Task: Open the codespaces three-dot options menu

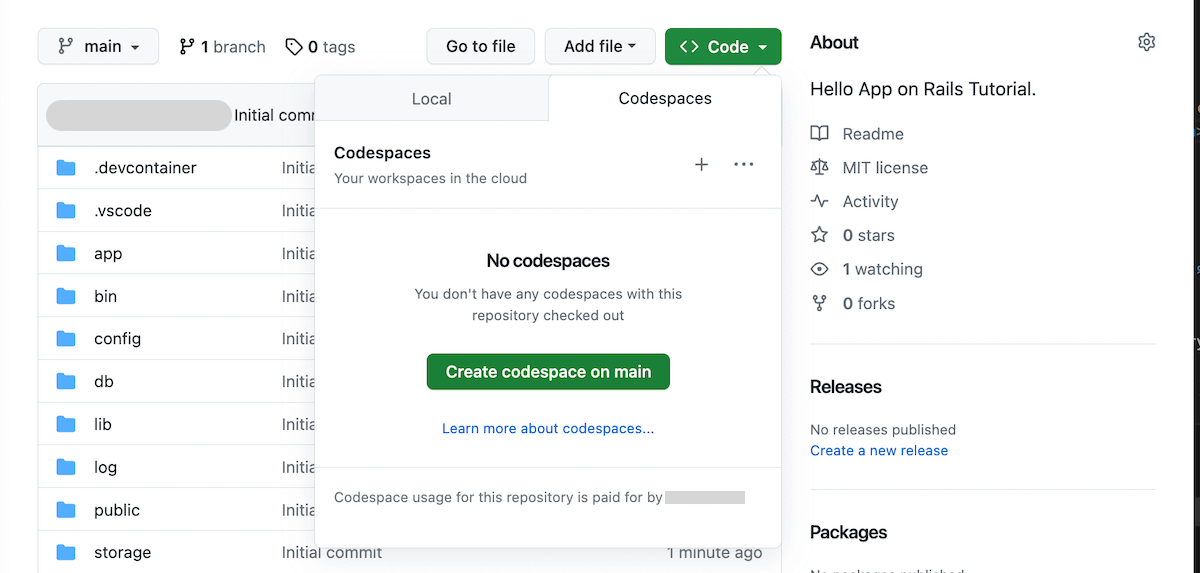Action: point(743,165)
